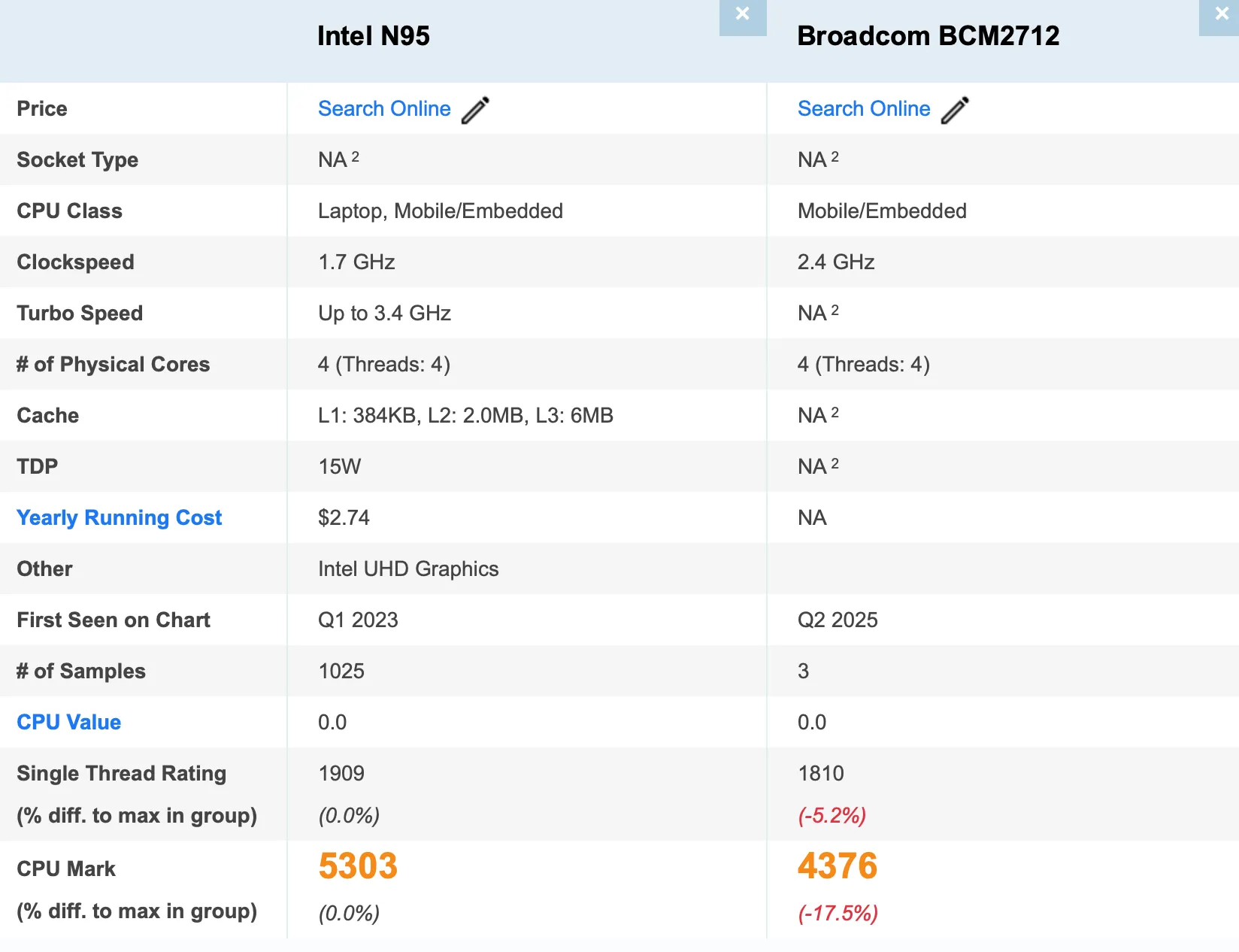Open the CPU Value explanation link
Screen dimensions: 1239x952
coord(68,723)
